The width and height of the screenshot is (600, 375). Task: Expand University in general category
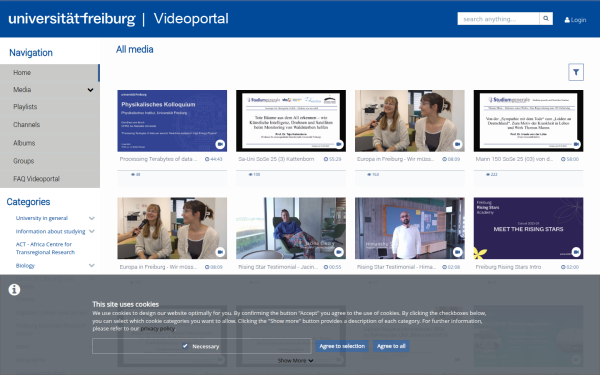tap(91, 218)
